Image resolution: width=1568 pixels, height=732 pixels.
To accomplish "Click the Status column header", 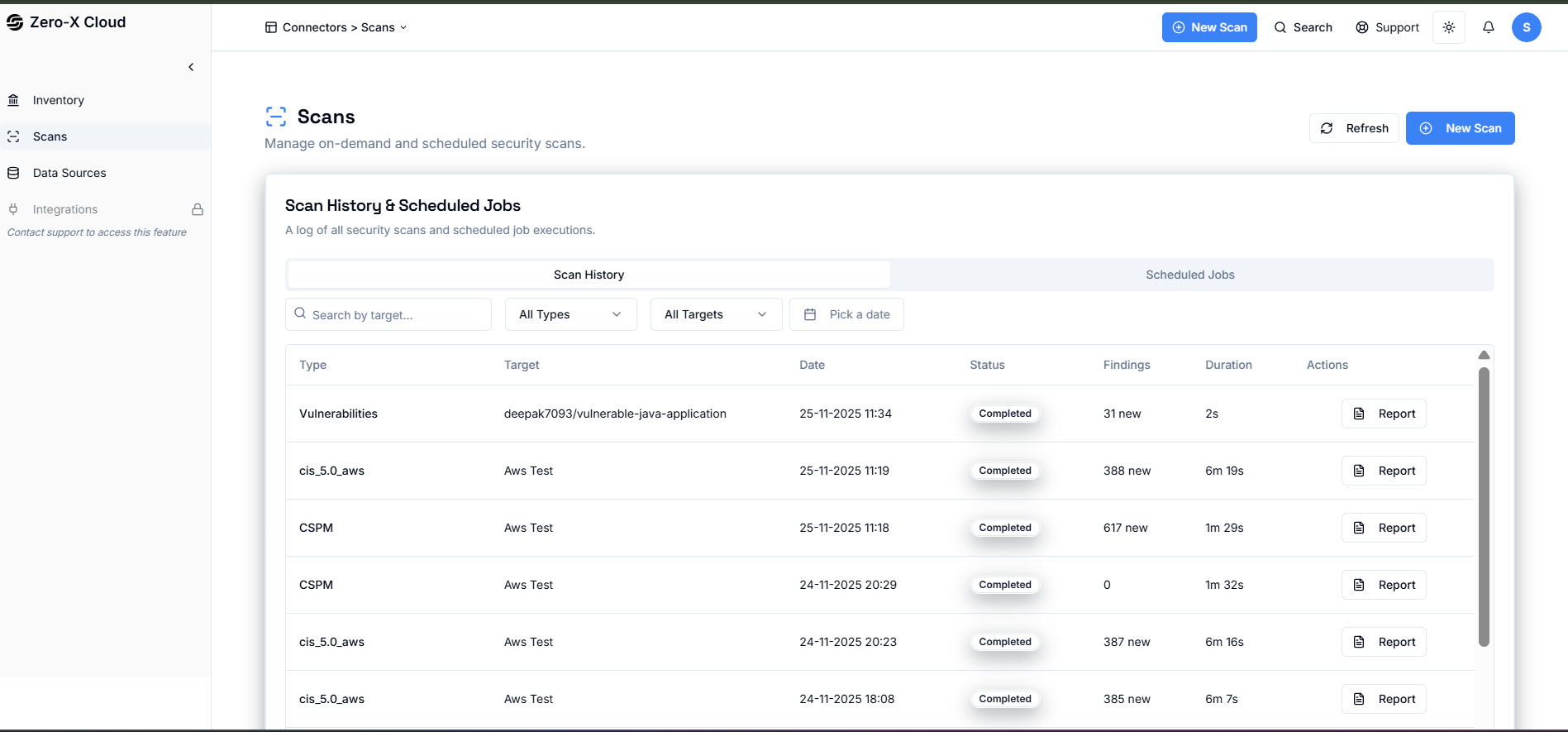I will (987, 365).
